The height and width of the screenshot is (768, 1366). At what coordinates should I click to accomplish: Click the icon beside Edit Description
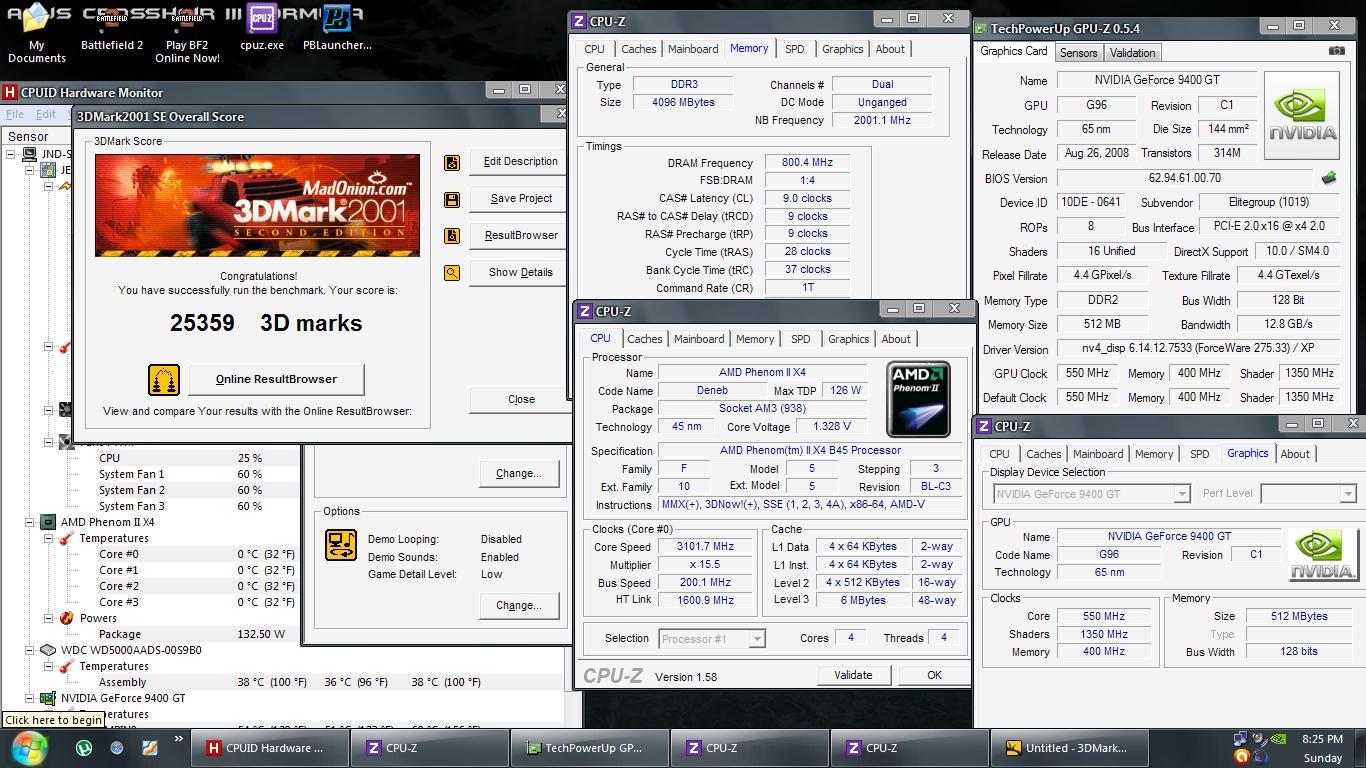tap(452, 162)
